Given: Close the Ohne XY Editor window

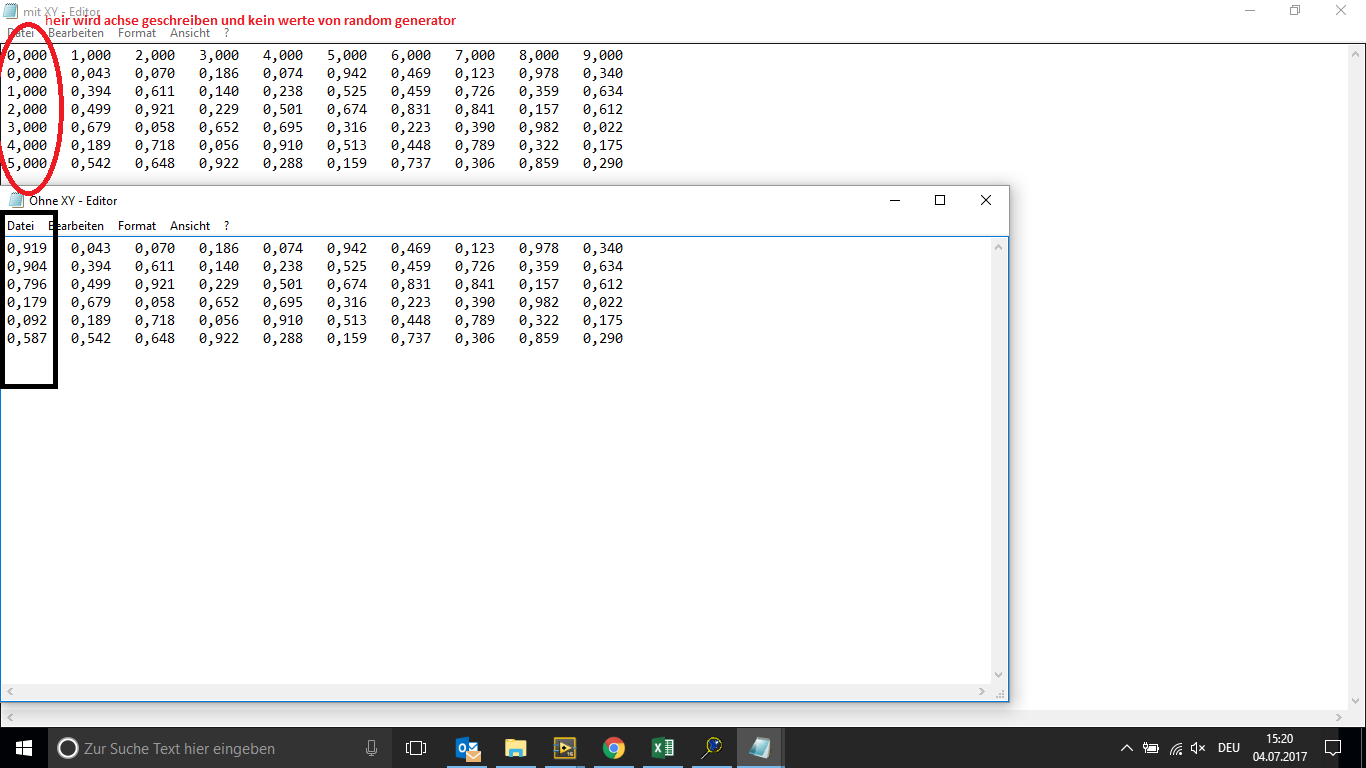Looking at the screenshot, I should [986, 200].
